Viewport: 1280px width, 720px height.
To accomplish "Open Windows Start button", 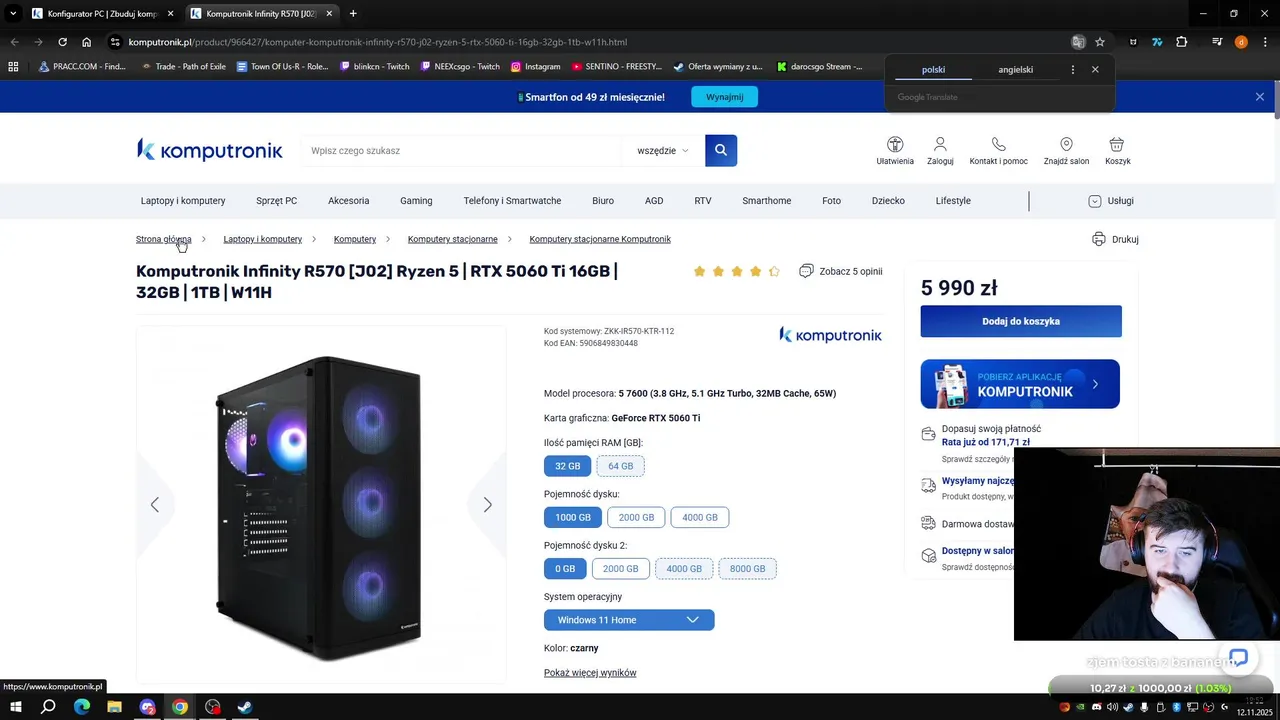I will point(15,707).
